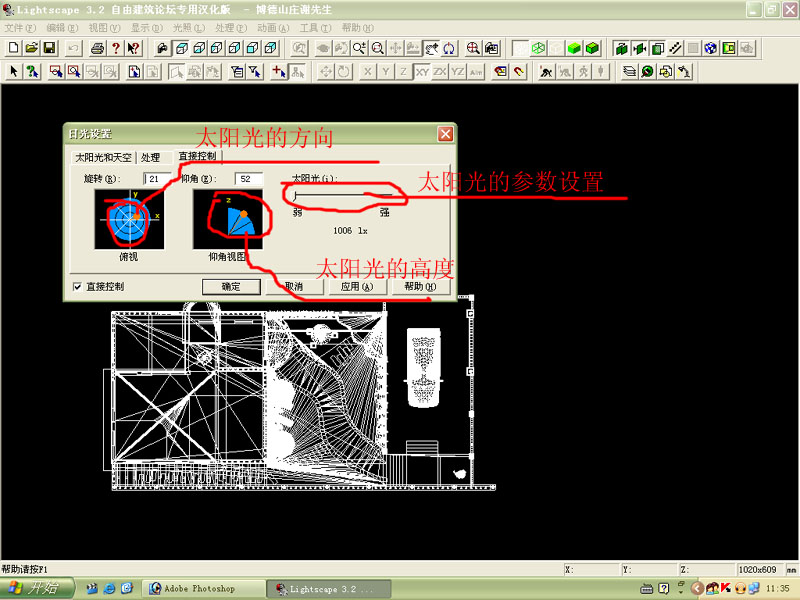Click the 仰角 value field showing 52
The image size is (800, 600).
click(x=248, y=179)
